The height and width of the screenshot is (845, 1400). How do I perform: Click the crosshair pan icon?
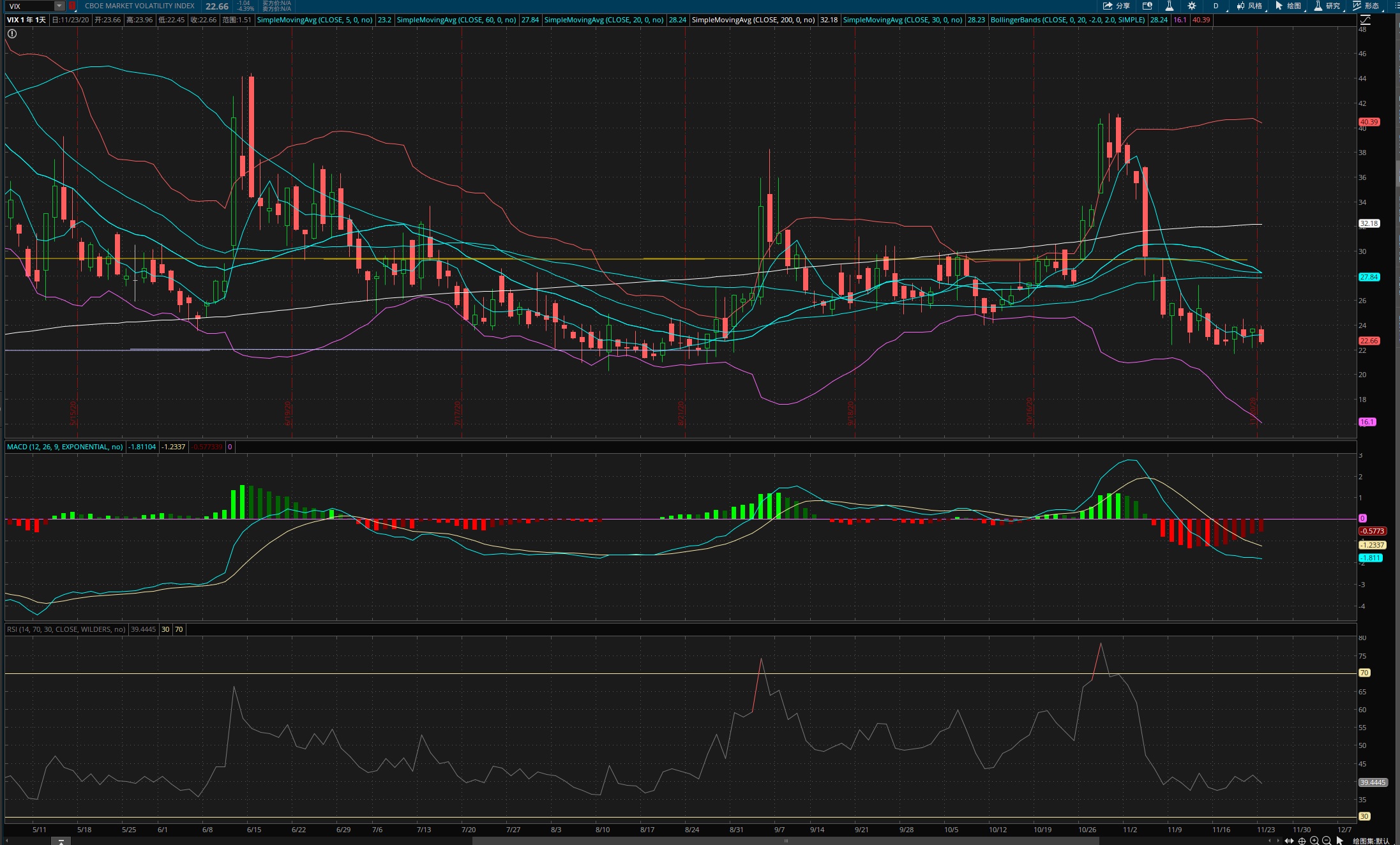click(1302, 841)
